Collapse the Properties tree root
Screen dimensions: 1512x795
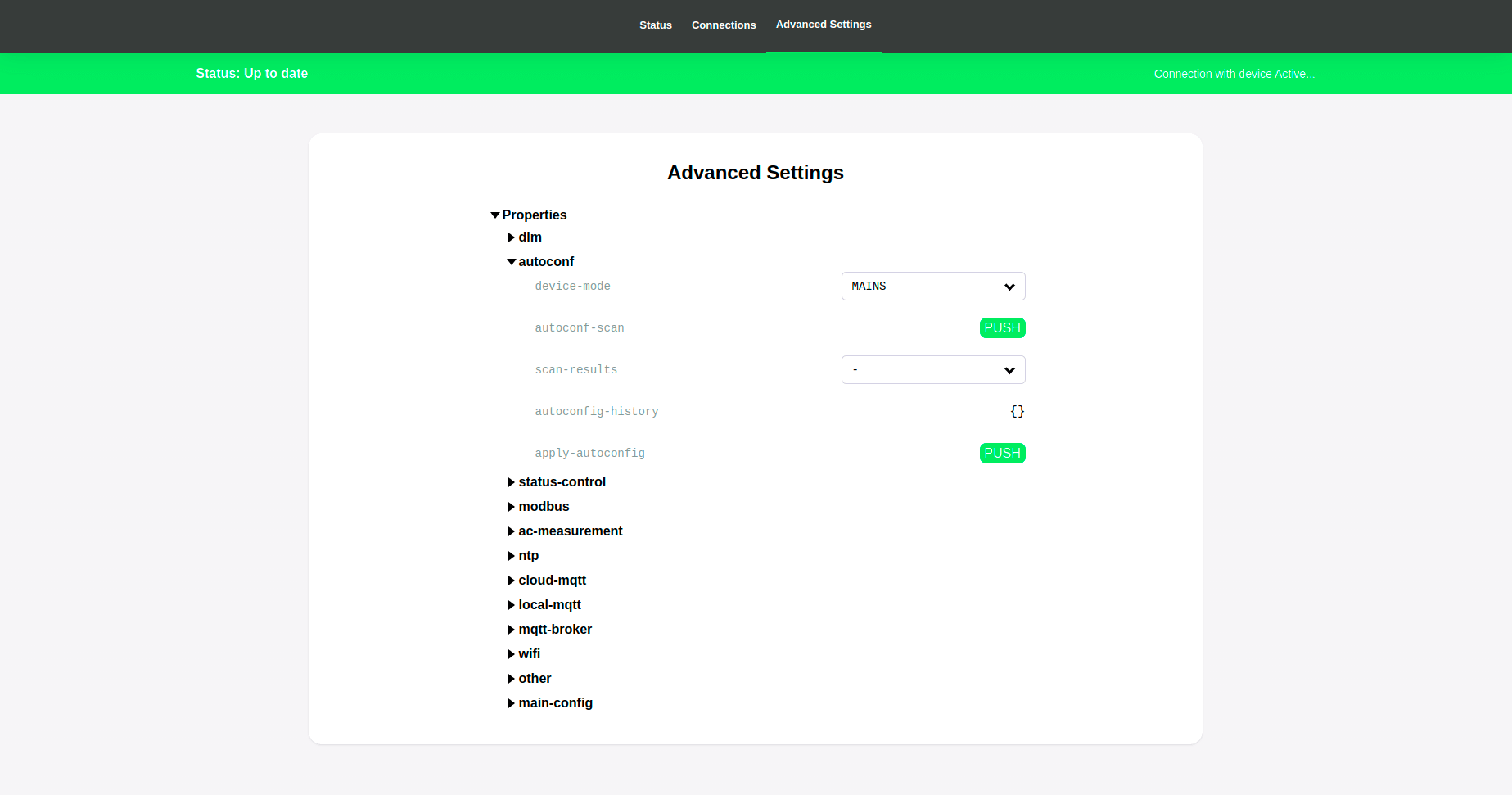pos(529,215)
